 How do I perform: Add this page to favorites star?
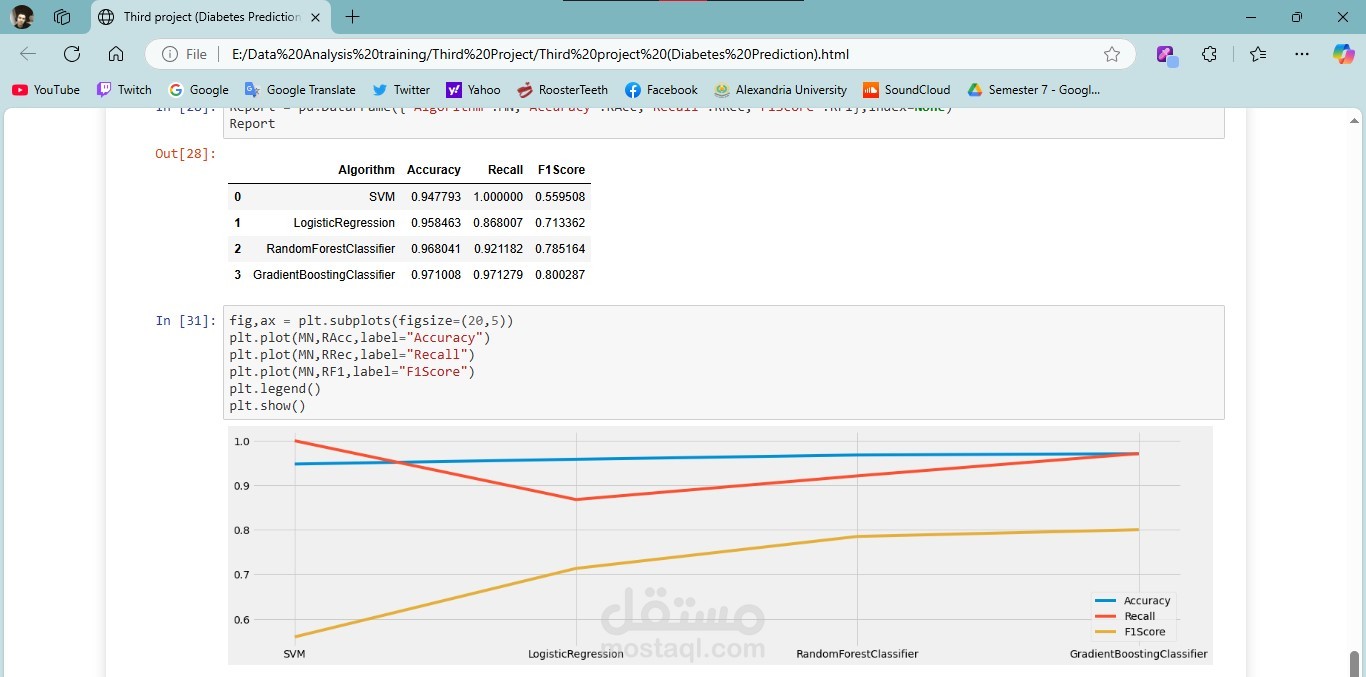click(1112, 54)
